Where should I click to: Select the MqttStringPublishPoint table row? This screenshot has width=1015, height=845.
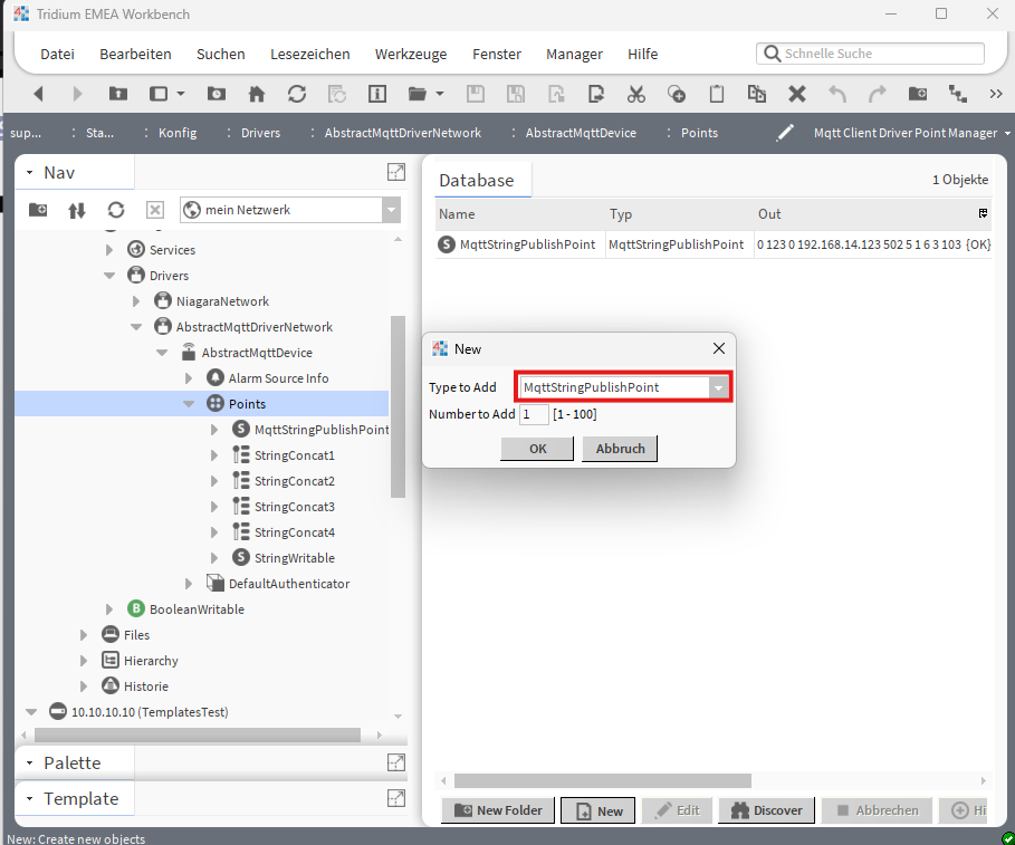pyautogui.click(x=713, y=245)
